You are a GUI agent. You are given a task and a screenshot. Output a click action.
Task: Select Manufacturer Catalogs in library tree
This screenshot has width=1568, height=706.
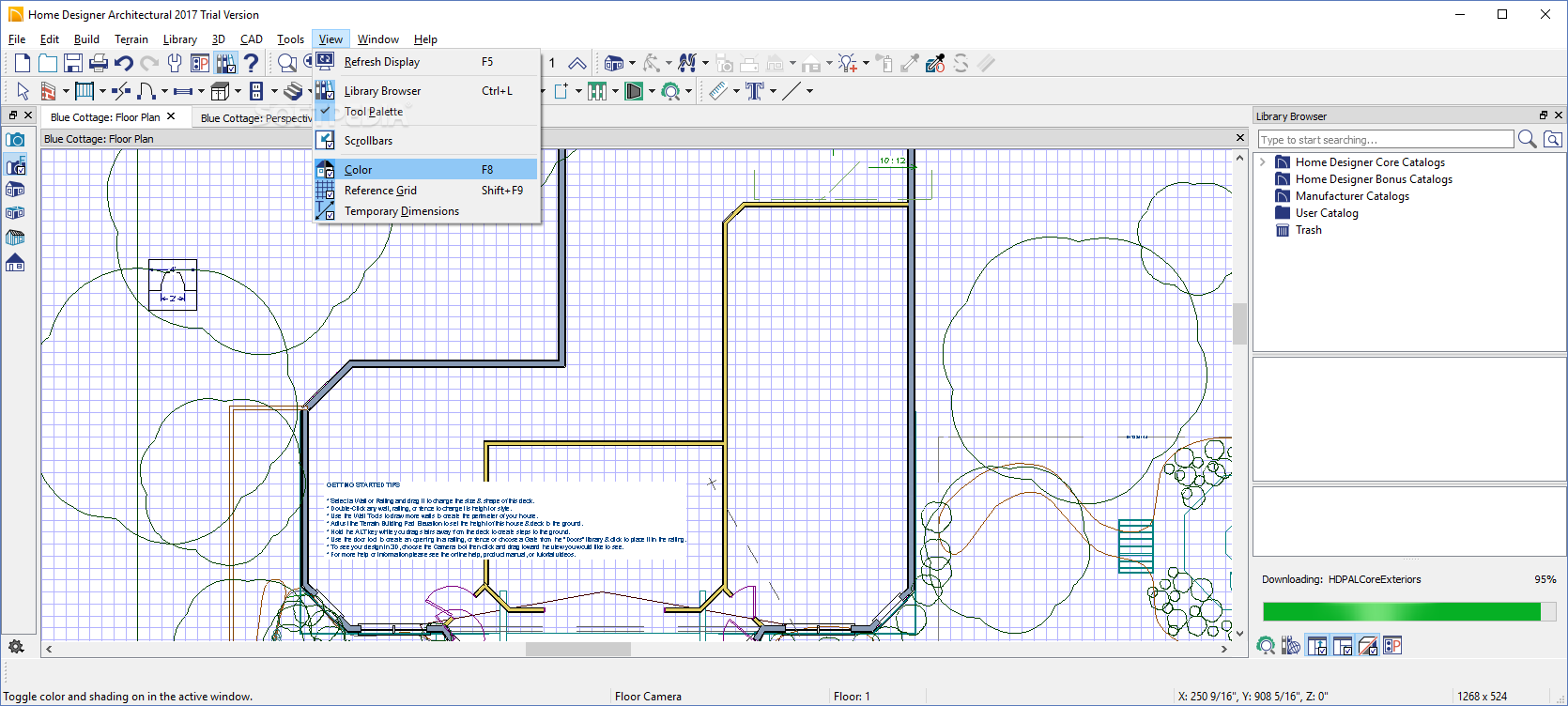coord(1352,196)
